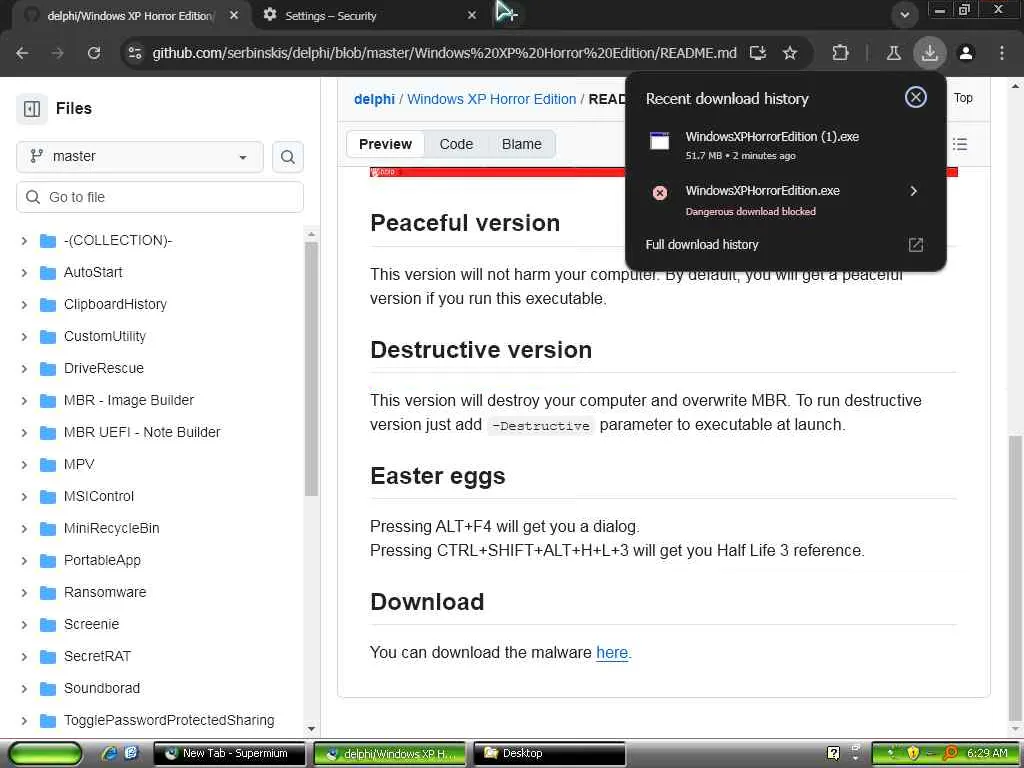Toggle the Downloads toolbar button
This screenshot has height=768, width=1024.
(929, 53)
